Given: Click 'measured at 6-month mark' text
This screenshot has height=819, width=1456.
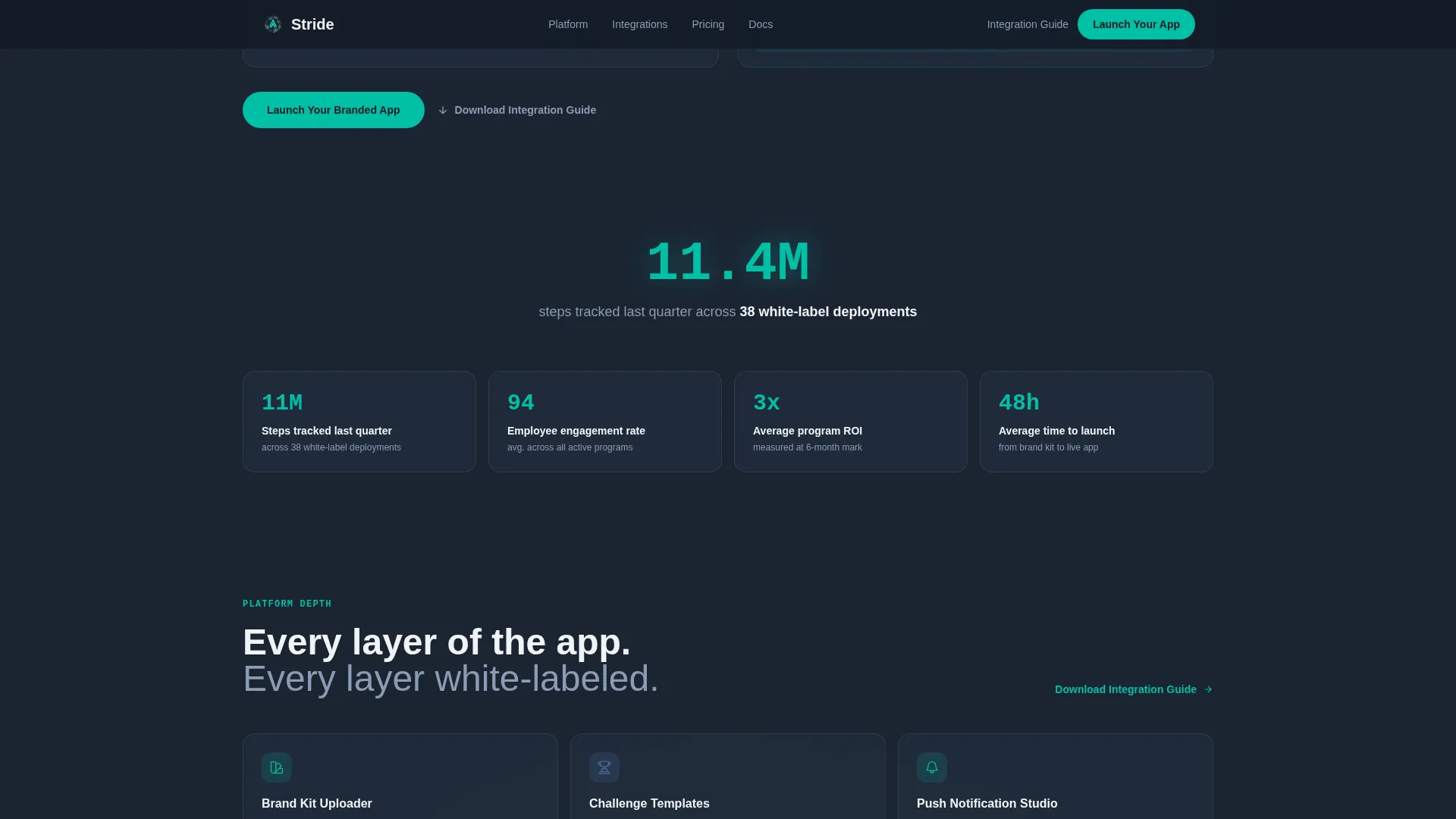Looking at the screenshot, I should point(808,447).
